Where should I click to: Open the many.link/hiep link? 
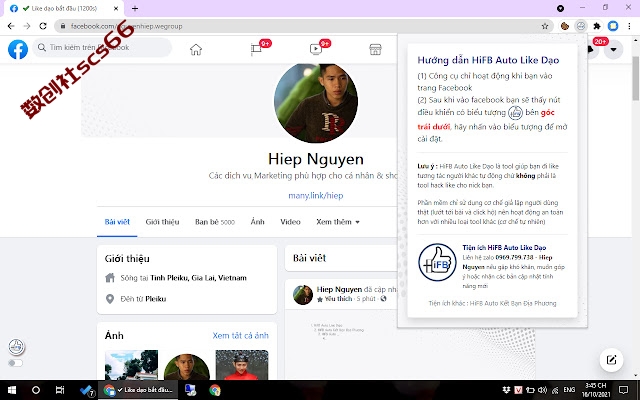click(316, 196)
